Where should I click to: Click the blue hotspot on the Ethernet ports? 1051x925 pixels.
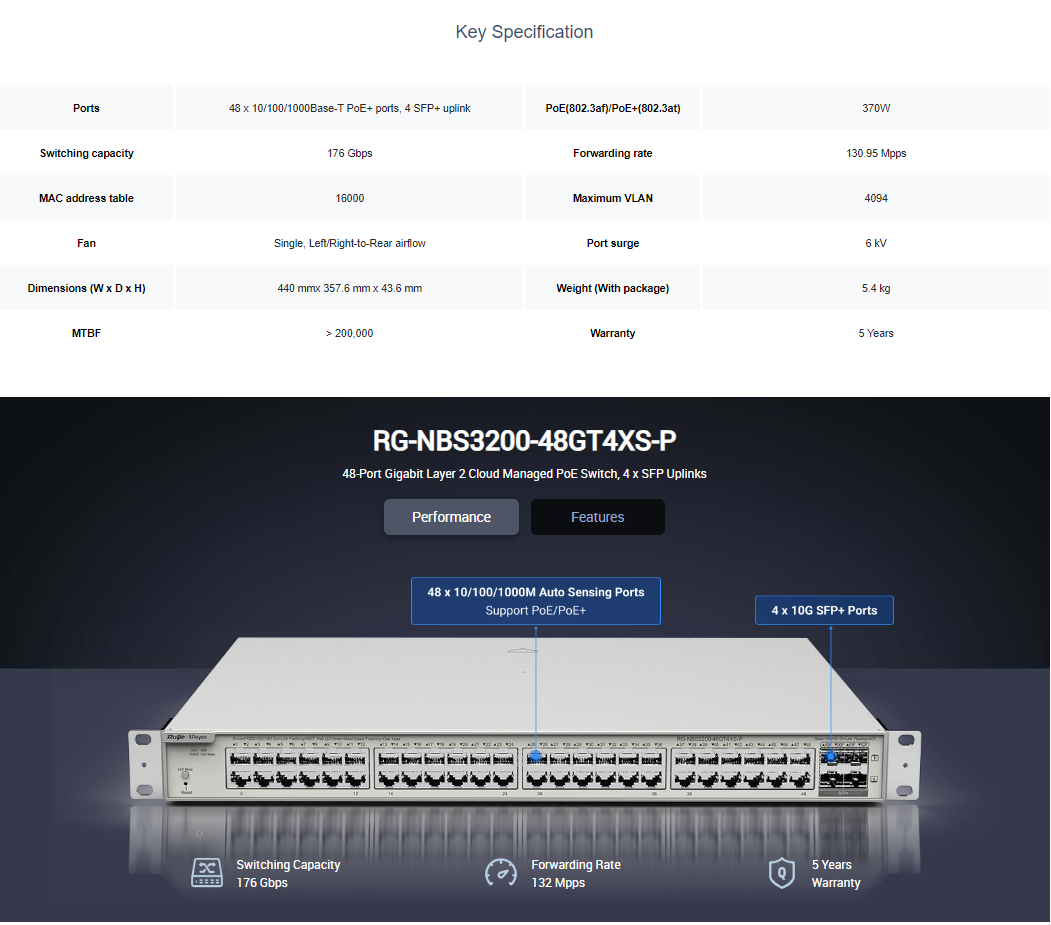click(x=536, y=756)
